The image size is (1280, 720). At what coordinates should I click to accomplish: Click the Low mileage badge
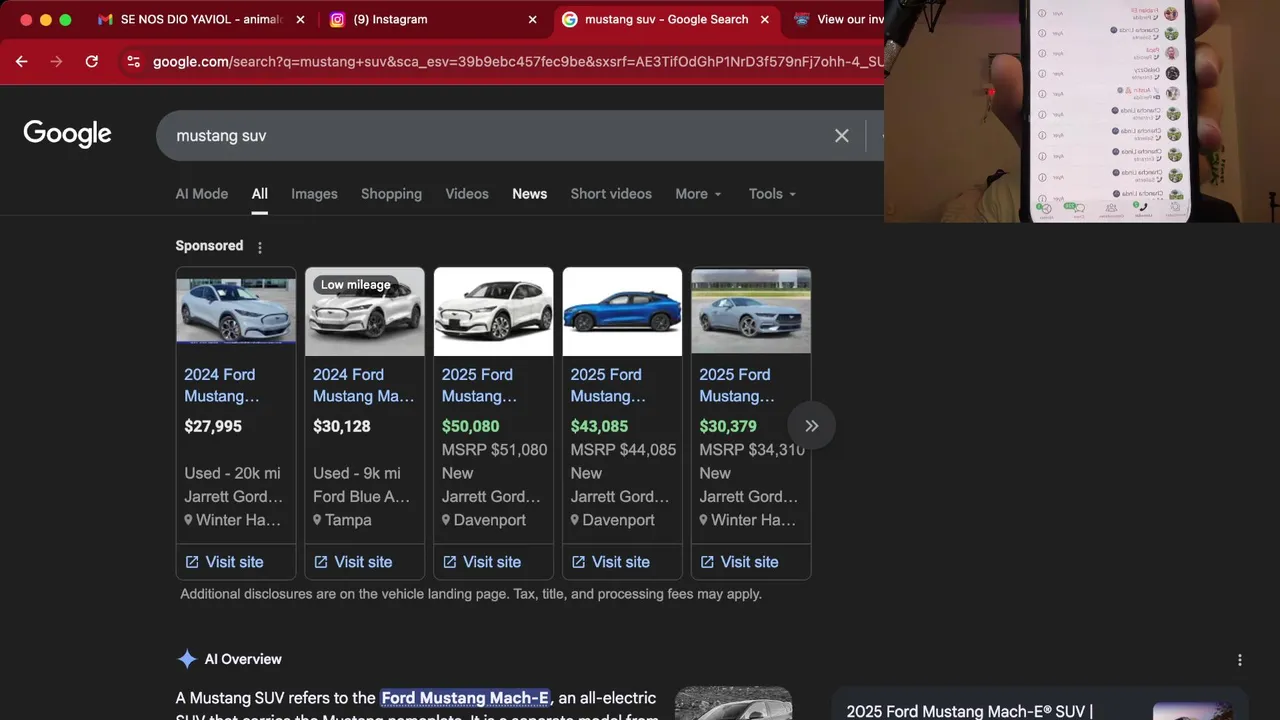tap(355, 285)
